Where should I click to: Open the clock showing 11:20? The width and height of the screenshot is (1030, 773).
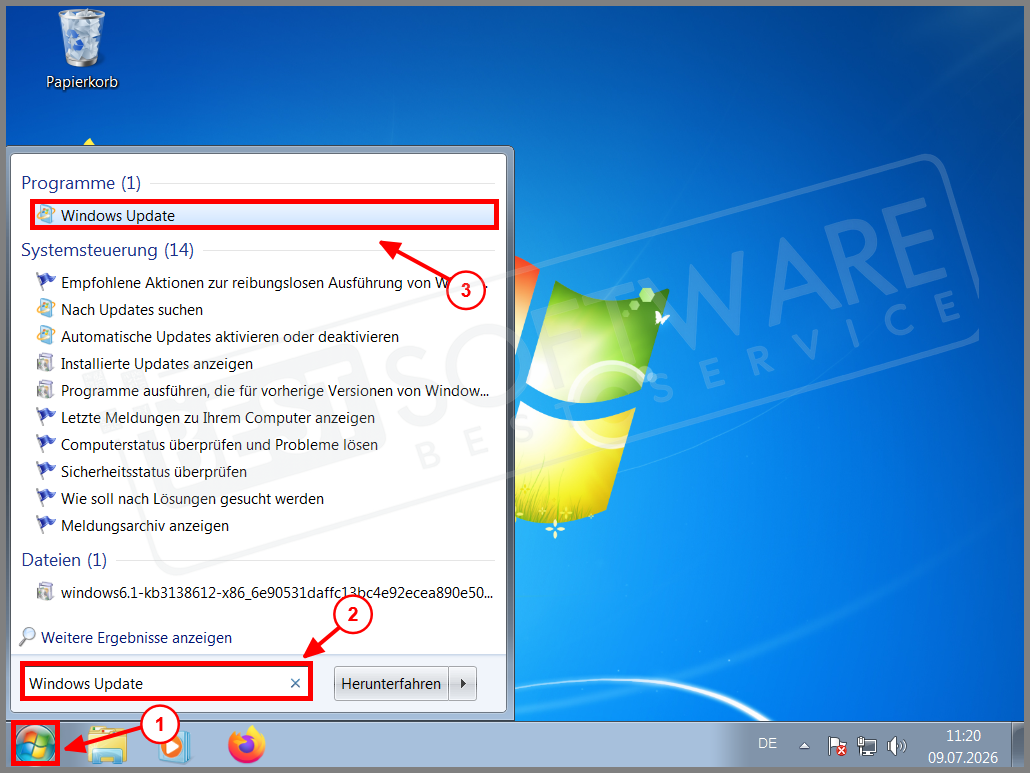click(963, 746)
